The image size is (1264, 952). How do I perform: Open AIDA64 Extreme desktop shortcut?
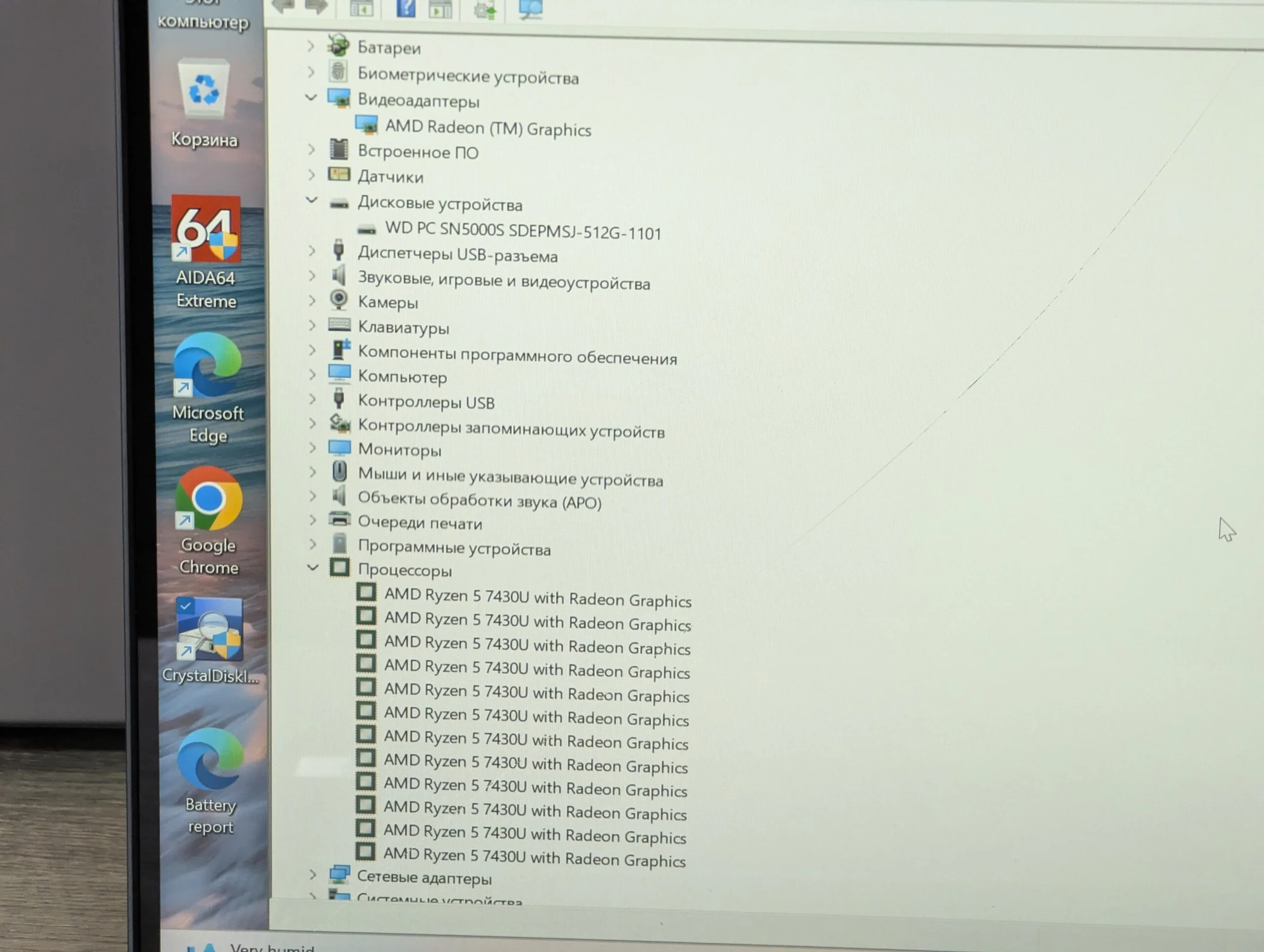(206, 252)
